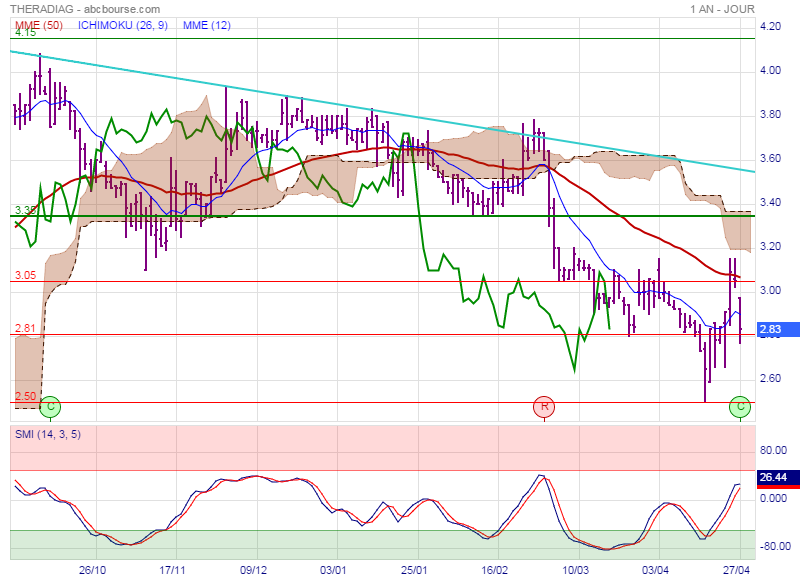Click the 4.15 resistance level label
Viewport: 800px width, 580px height.
point(26,33)
